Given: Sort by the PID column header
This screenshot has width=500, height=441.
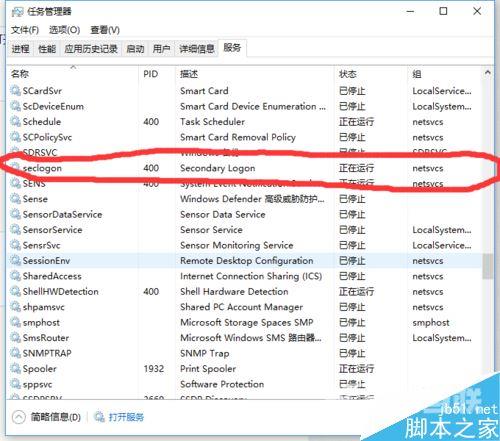Looking at the screenshot, I should [157, 74].
